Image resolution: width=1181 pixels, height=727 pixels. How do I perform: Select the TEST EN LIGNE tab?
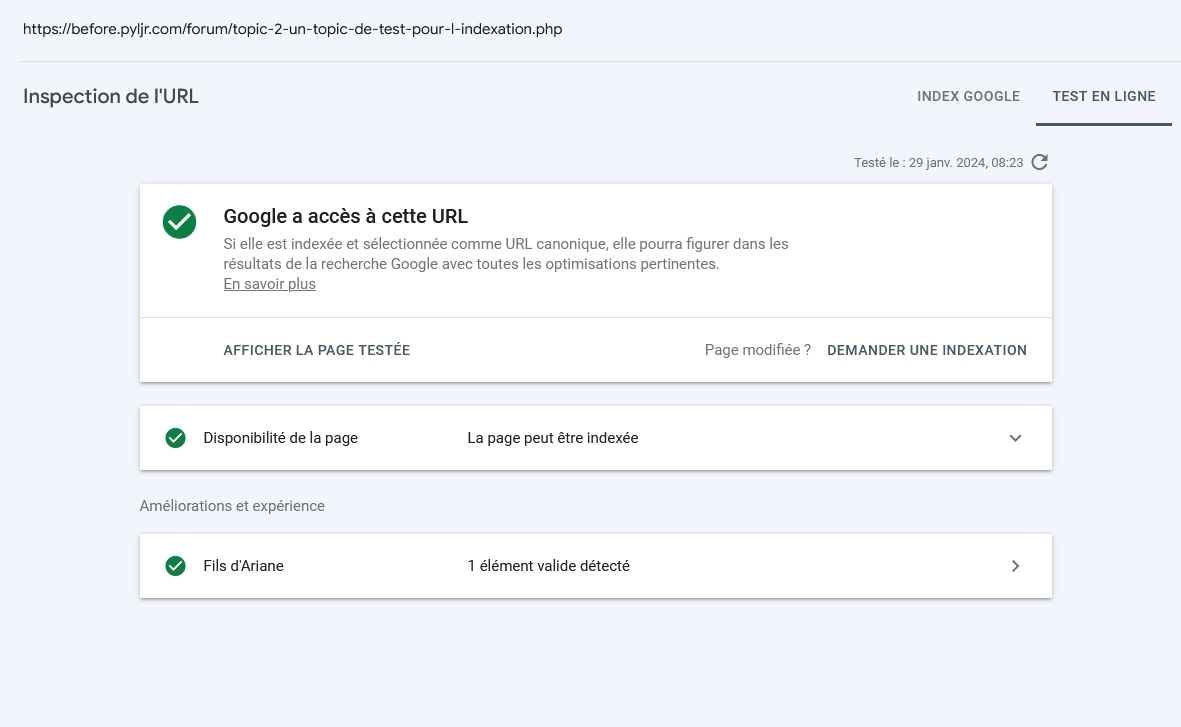click(x=1103, y=97)
